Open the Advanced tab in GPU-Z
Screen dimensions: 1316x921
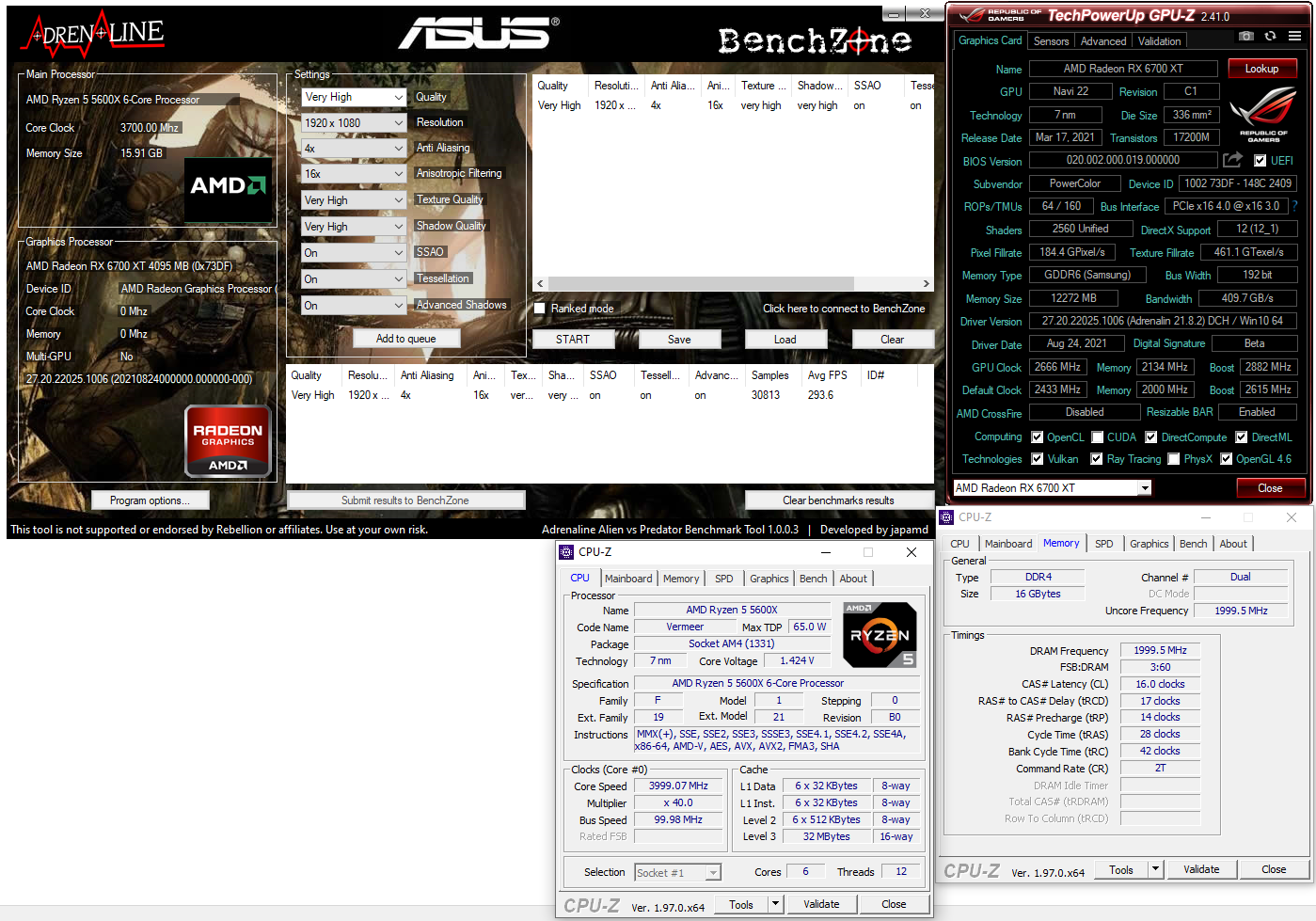[1103, 41]
